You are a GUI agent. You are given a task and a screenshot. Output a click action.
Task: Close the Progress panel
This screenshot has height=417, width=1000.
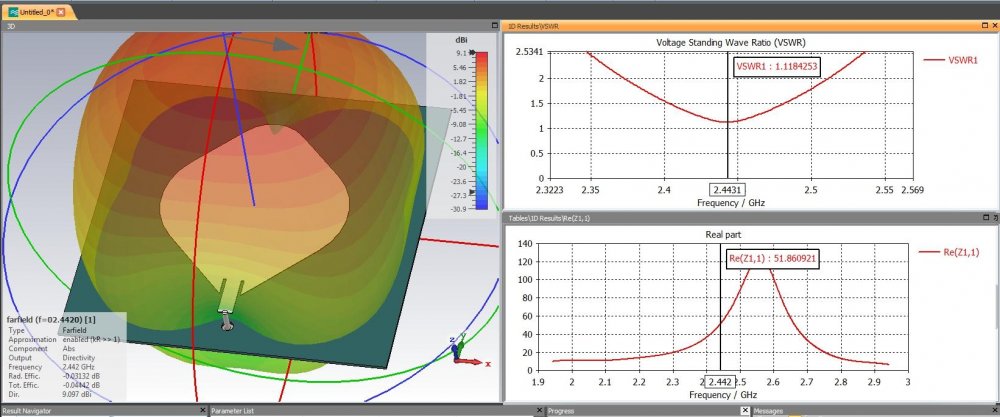pyautogui.click(x=746, y=411)
